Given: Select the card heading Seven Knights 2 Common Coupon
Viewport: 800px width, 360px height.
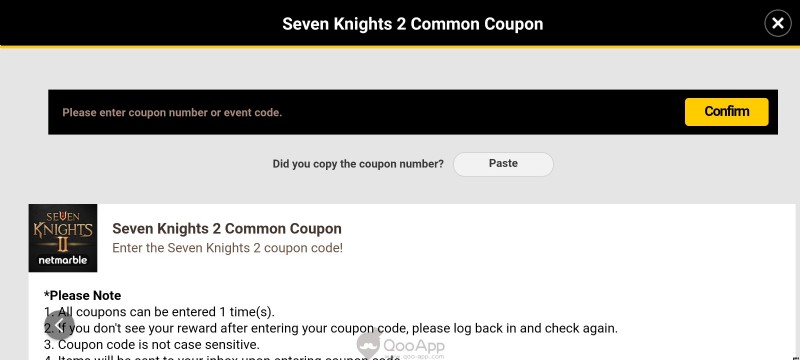Looking at the screenshot, I should [227, 228].
